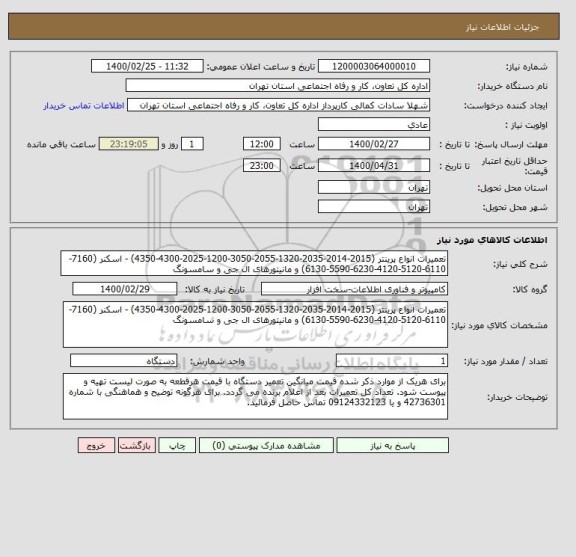This screenshot has height=557, width=576.
Task: Select the delivery province field تهران
Action: pyautogui.click(x=374, y=187)
